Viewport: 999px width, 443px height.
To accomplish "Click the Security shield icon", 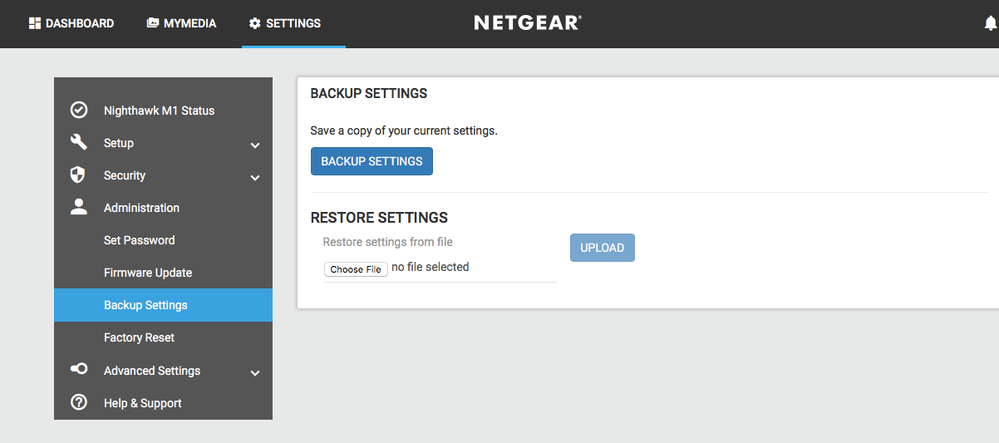I will coord(78,175).
